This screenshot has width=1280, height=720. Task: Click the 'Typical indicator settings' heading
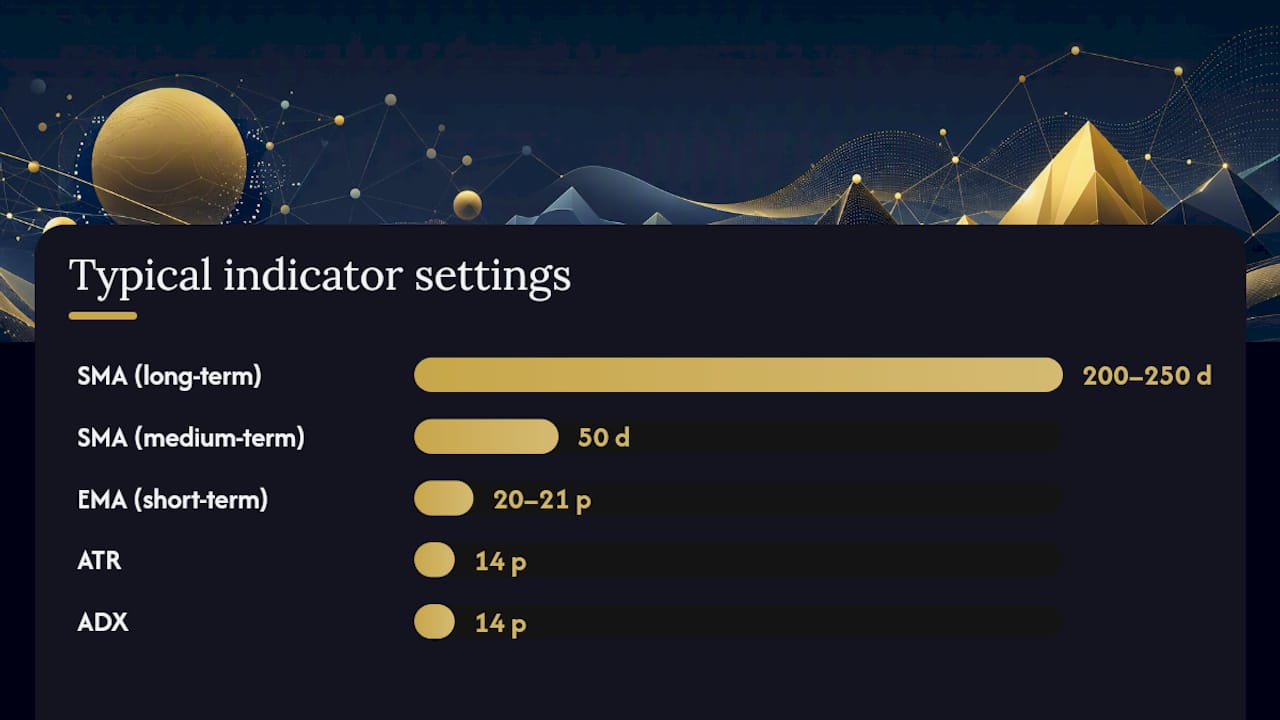(x=320, y=275)
